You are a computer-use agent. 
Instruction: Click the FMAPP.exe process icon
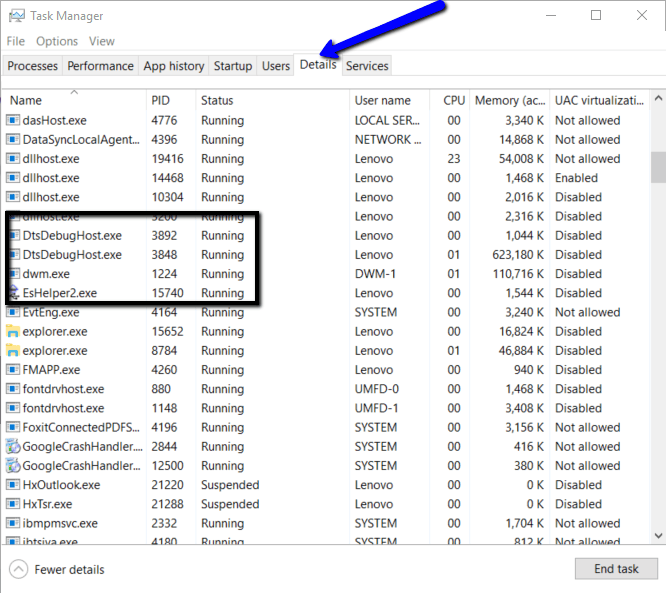click(x=13, y=370)
